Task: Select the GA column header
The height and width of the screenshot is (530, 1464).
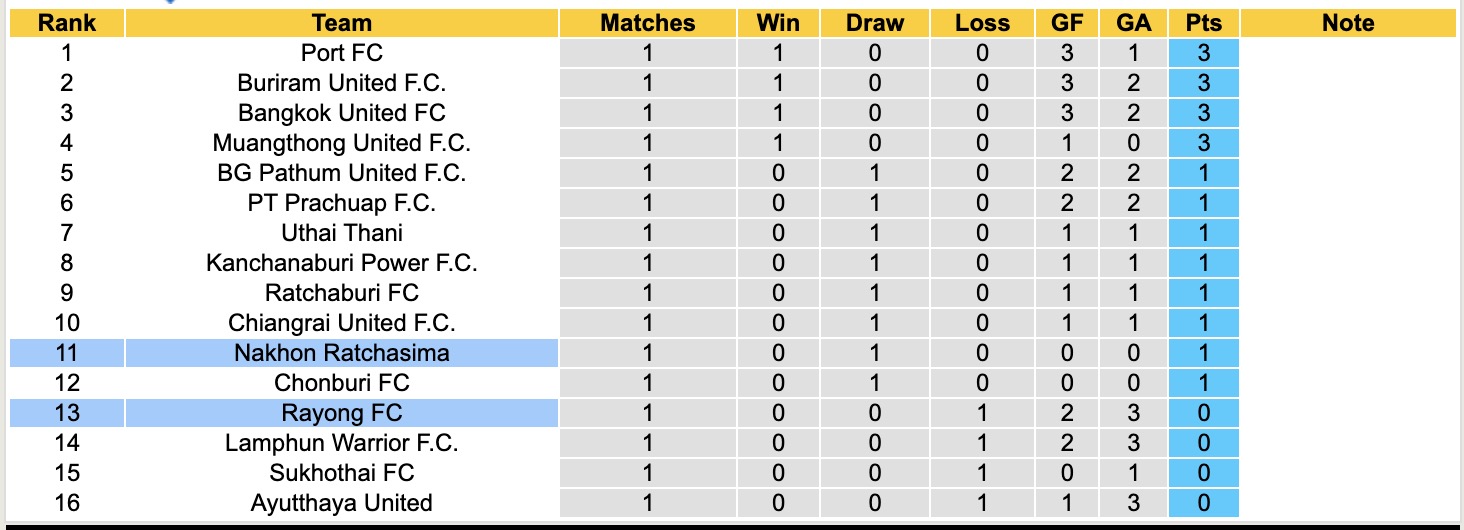Action: [1133, 23]
